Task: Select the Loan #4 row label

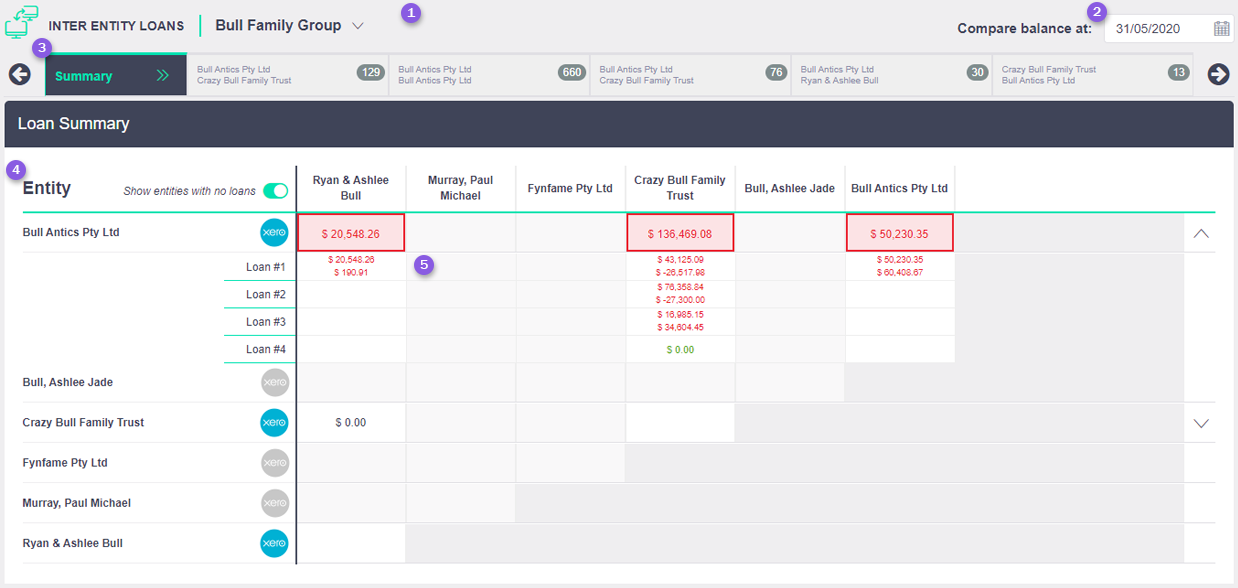Action: (x=263, y=349)
